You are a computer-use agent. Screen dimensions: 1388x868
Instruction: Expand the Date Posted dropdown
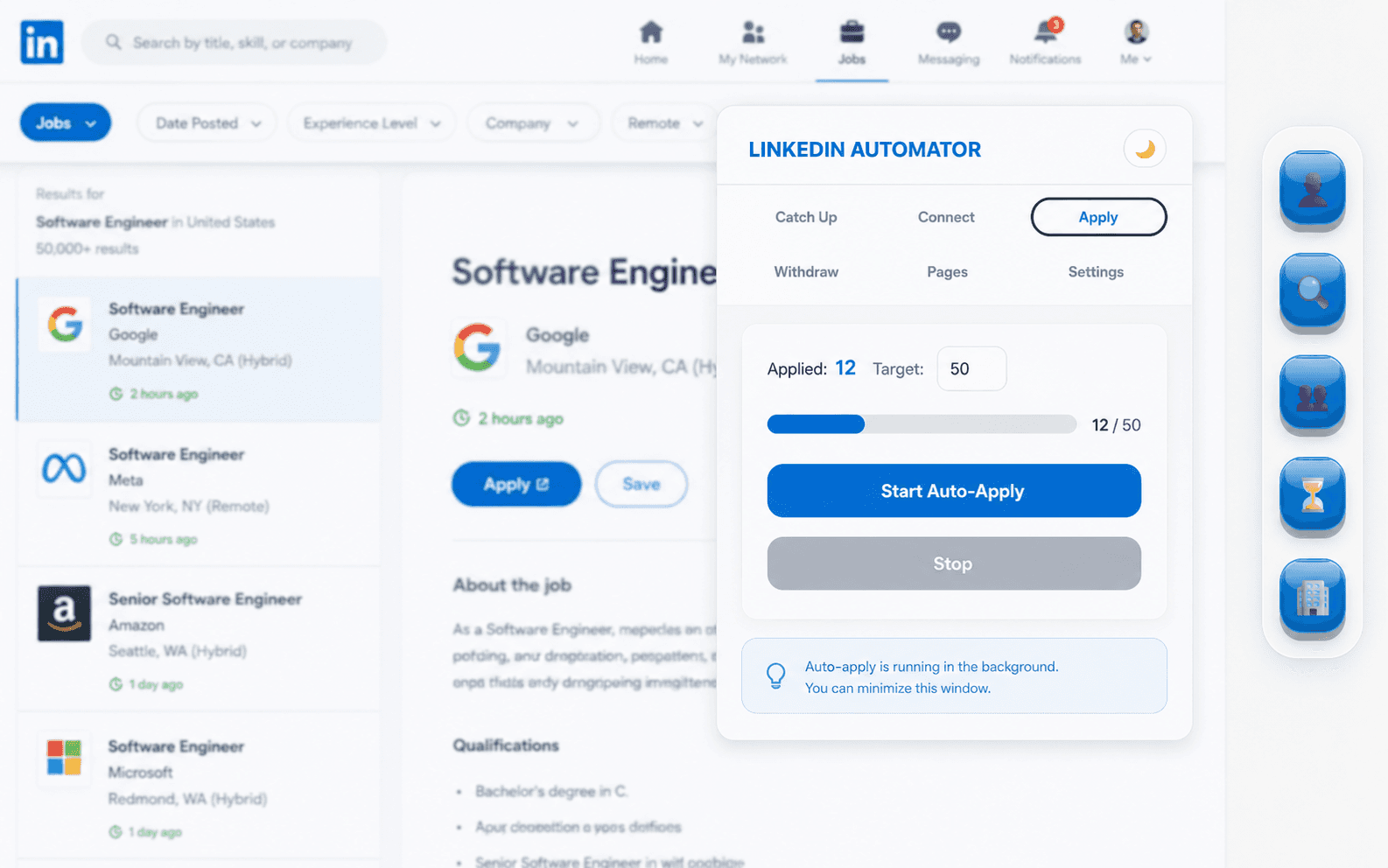point(207,123)
